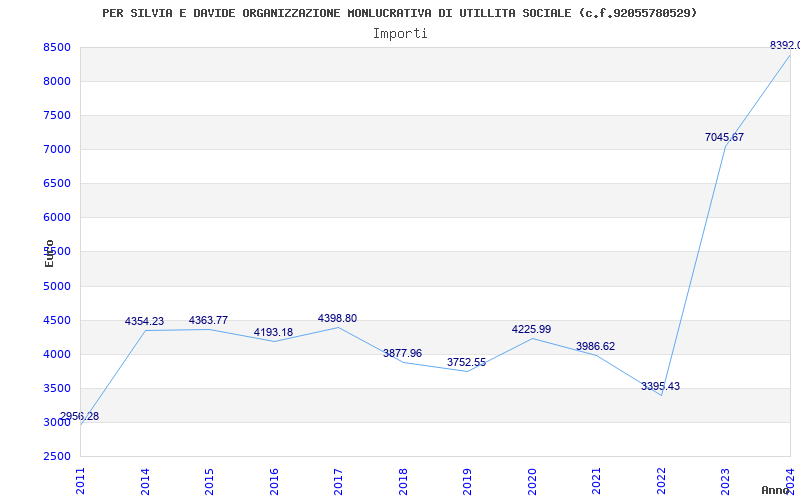Screen dimensions: 800x500
Task: Click the x-axis year 2014
Action: [x=145, y=481]
